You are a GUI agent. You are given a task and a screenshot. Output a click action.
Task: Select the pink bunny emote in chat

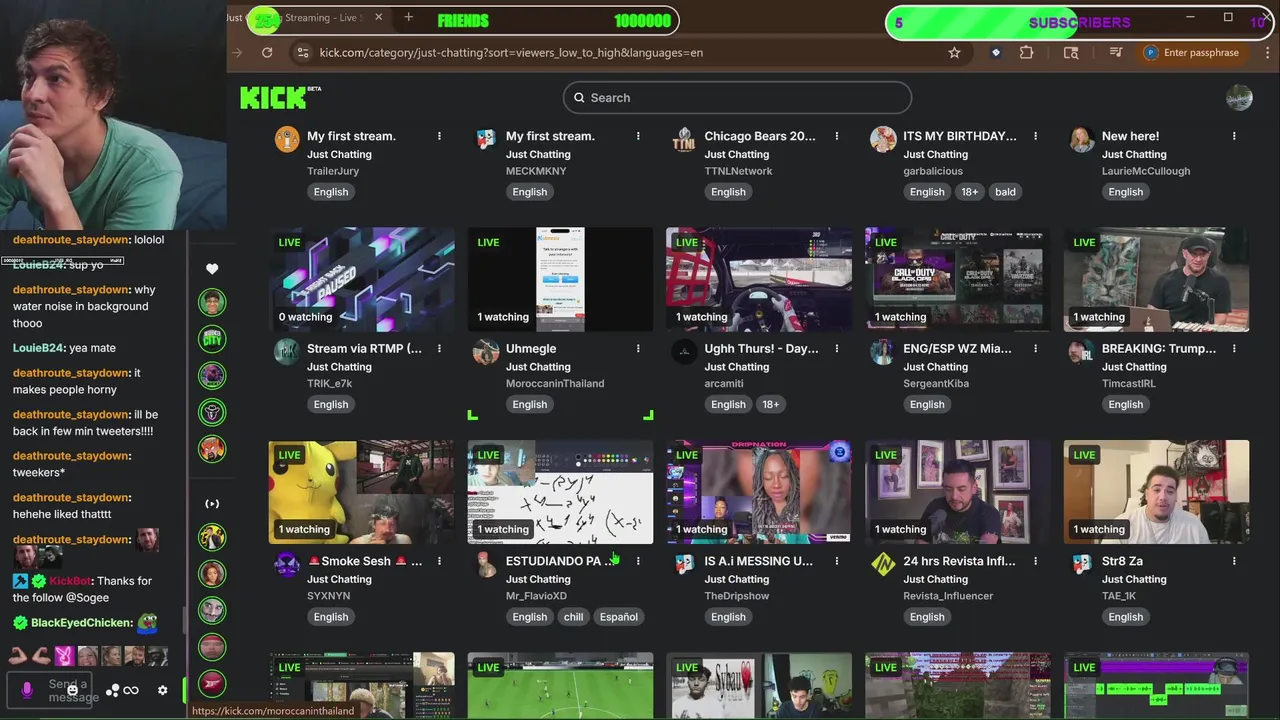coord(64,656)
